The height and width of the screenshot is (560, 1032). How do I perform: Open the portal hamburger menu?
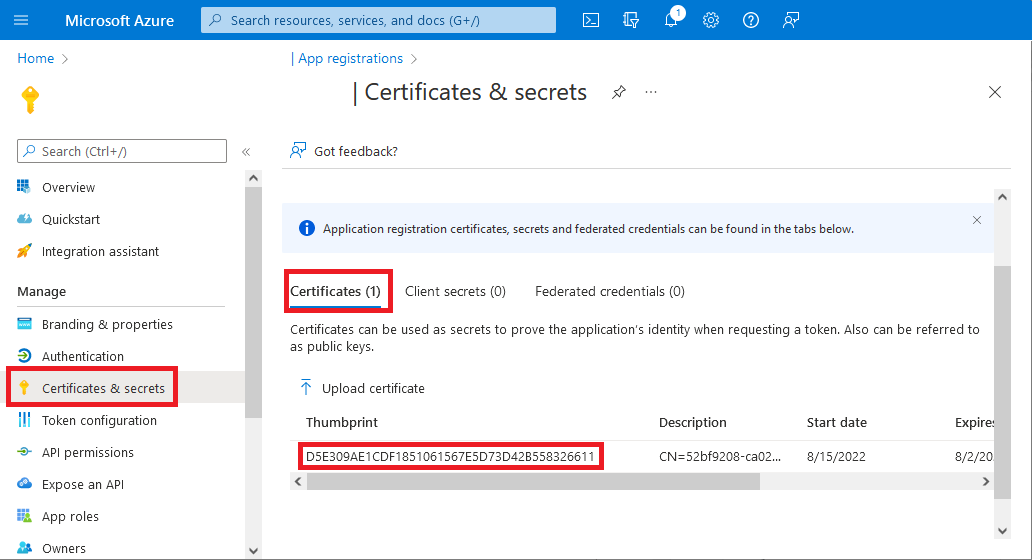point(21,20)
